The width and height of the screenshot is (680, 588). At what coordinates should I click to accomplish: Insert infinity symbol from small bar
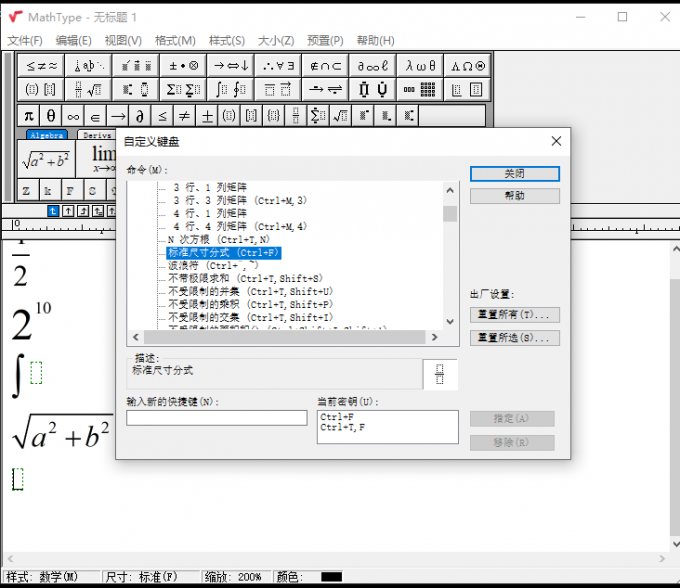coord(73,116)
